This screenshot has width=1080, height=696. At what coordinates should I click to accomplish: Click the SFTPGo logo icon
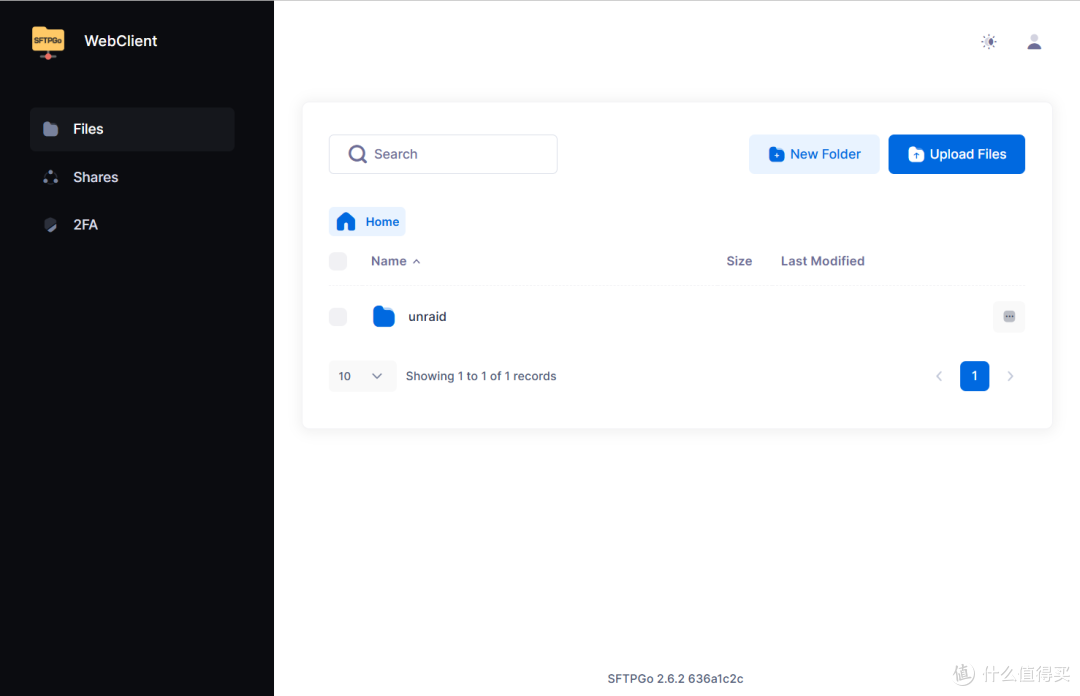pos(48,42)
